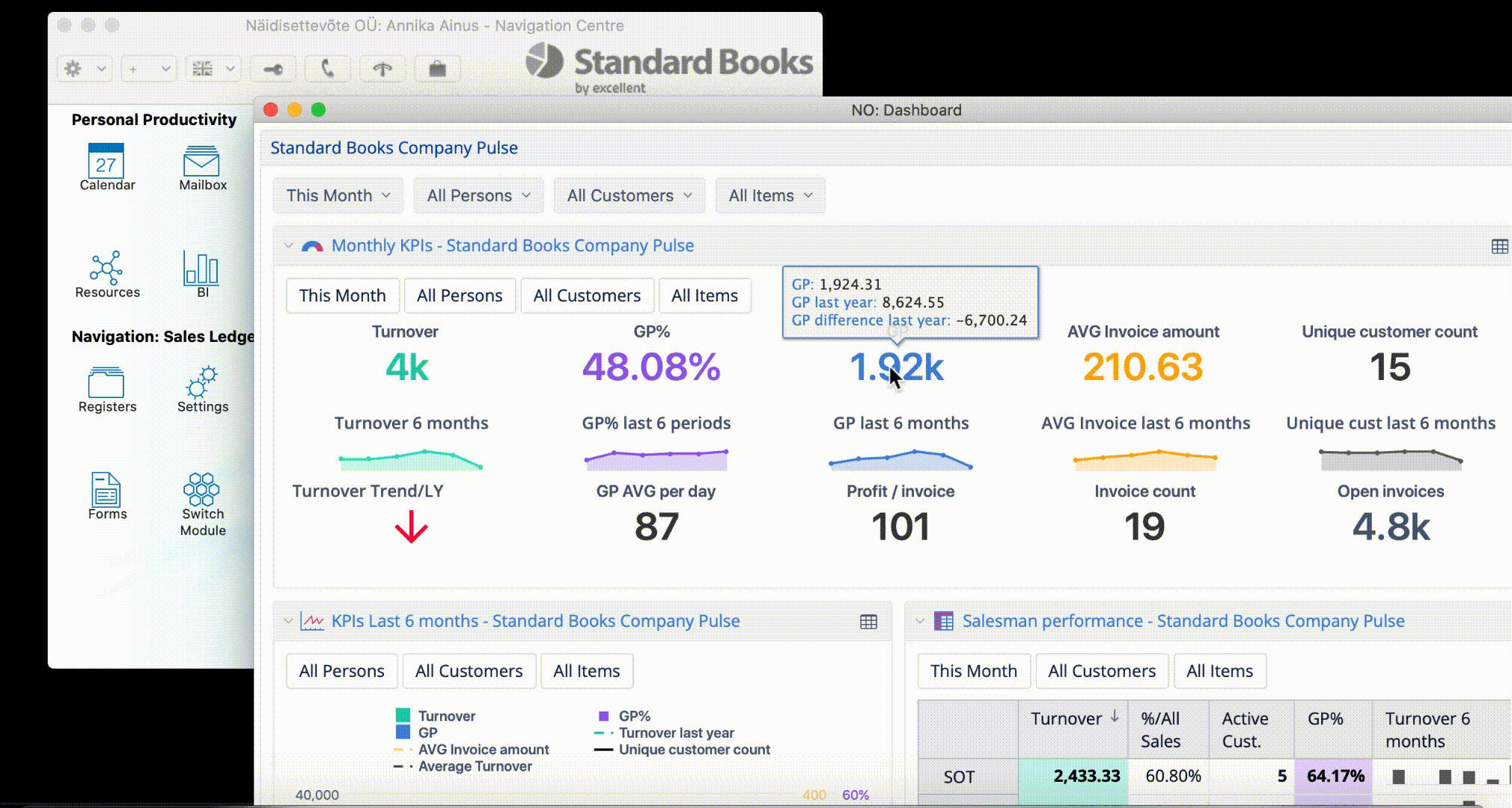Click All Customers in KPIs Last 6 months
This screenshot has width=1512, height=808.
pyautogui.click(x=469, y=671)
